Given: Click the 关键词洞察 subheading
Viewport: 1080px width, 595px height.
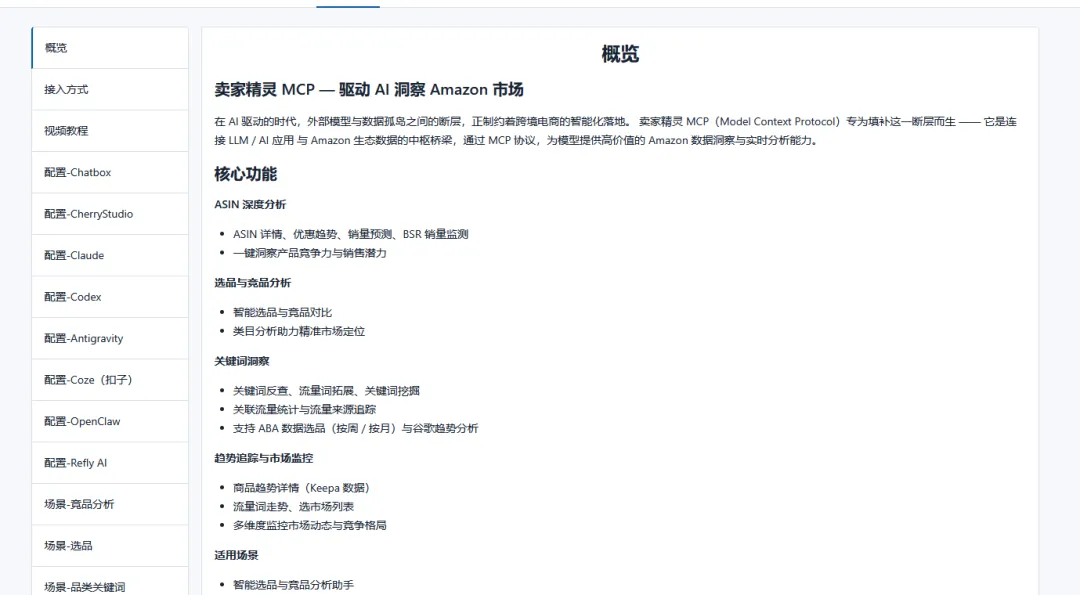Looking at the screenshot, I should [242, 361].
